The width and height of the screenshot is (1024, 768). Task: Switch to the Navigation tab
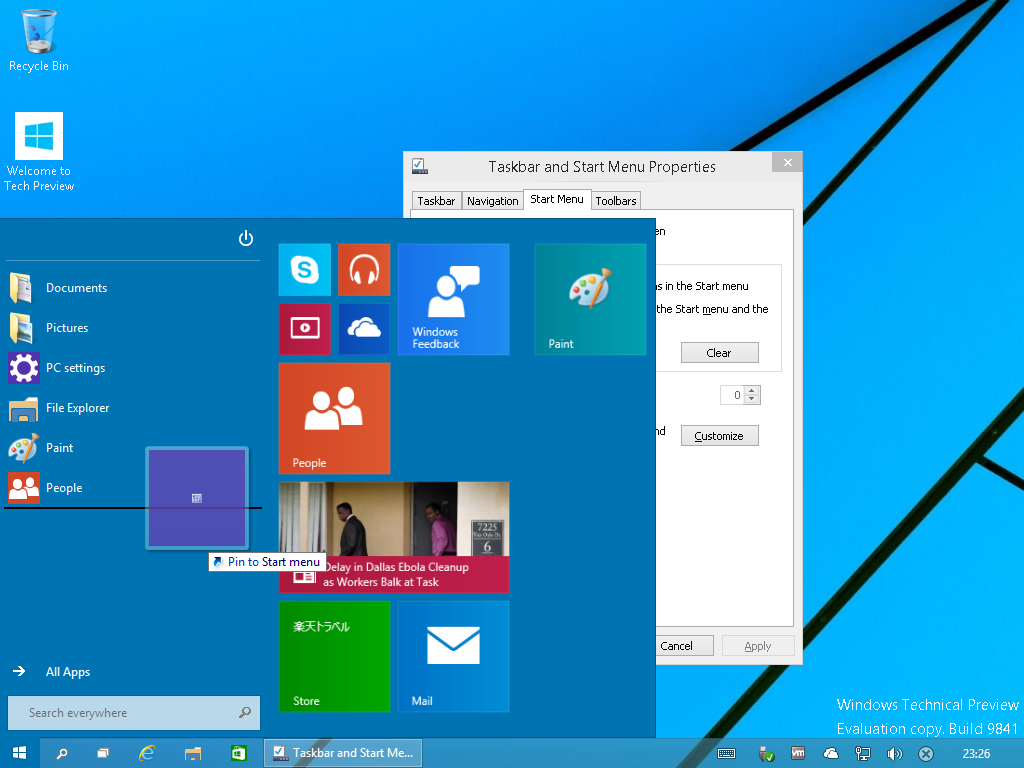click(x=492, y=200)
